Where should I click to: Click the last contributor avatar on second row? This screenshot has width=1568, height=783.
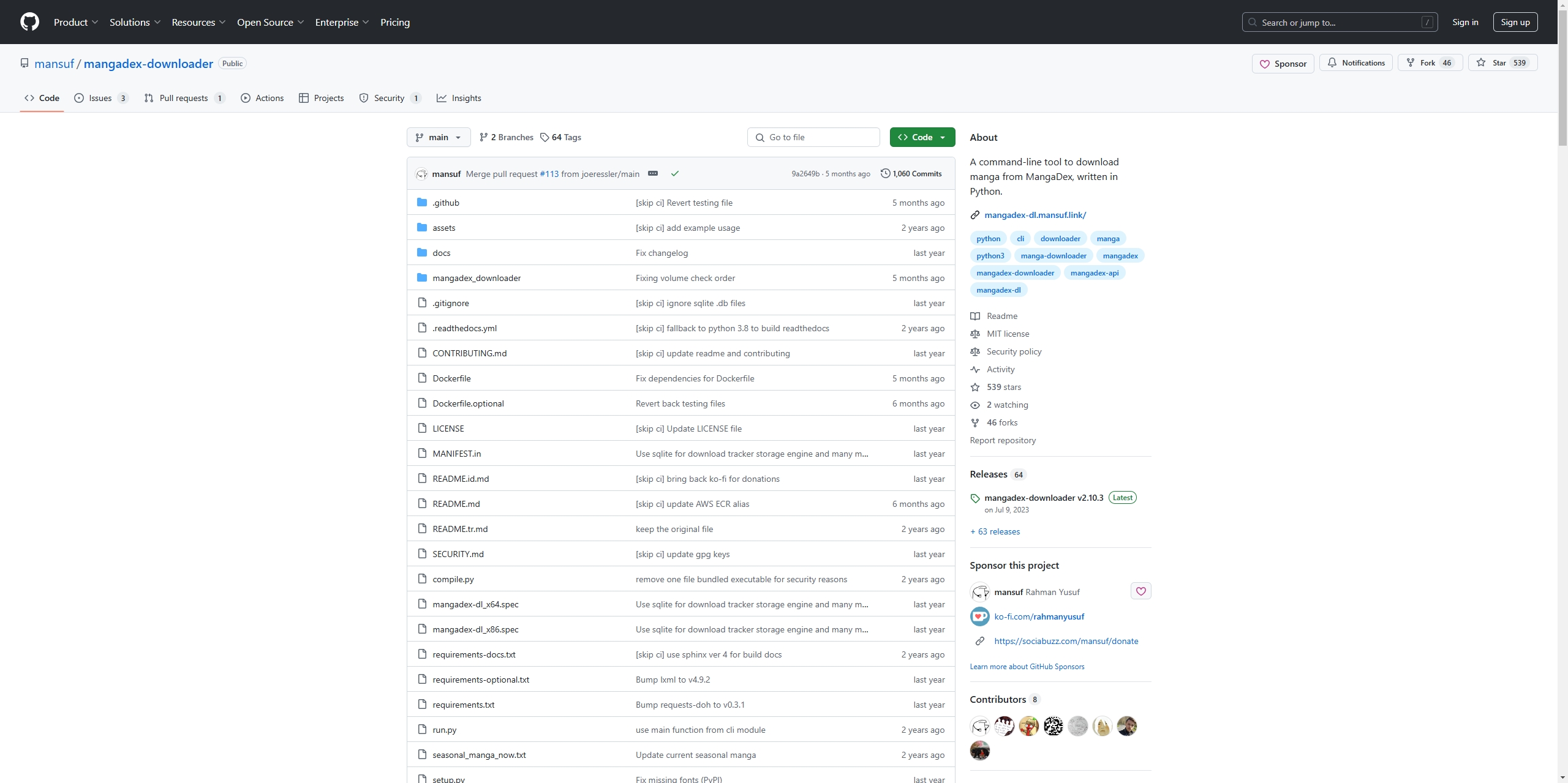pyautogui.click(x=979, y=751)
